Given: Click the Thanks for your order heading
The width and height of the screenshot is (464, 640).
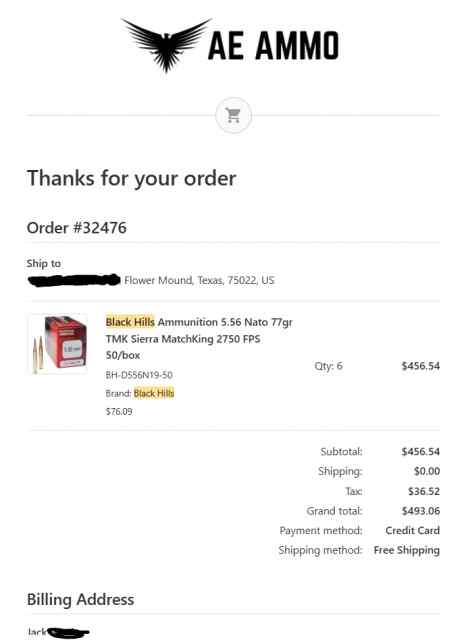Looking at the screenshot, I should (x=131, y=178).
